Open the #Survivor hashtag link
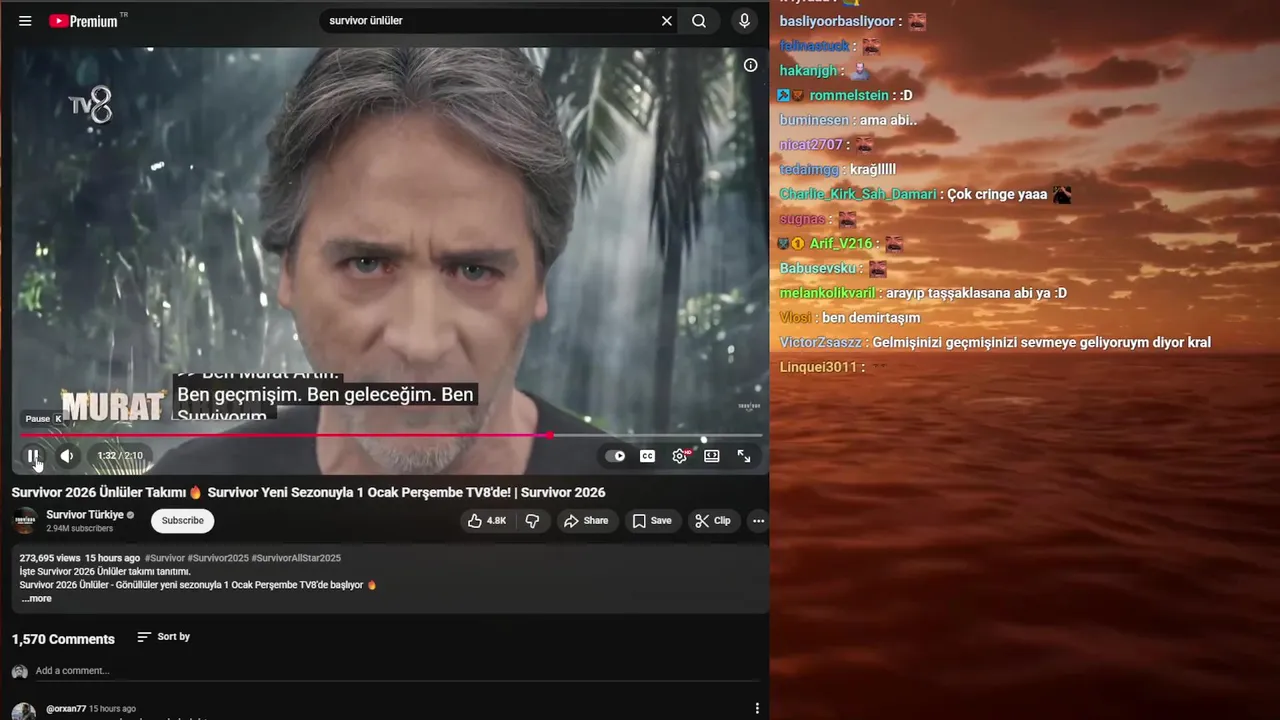Screen dimensions: 1280x720 (x=165, y=558)
